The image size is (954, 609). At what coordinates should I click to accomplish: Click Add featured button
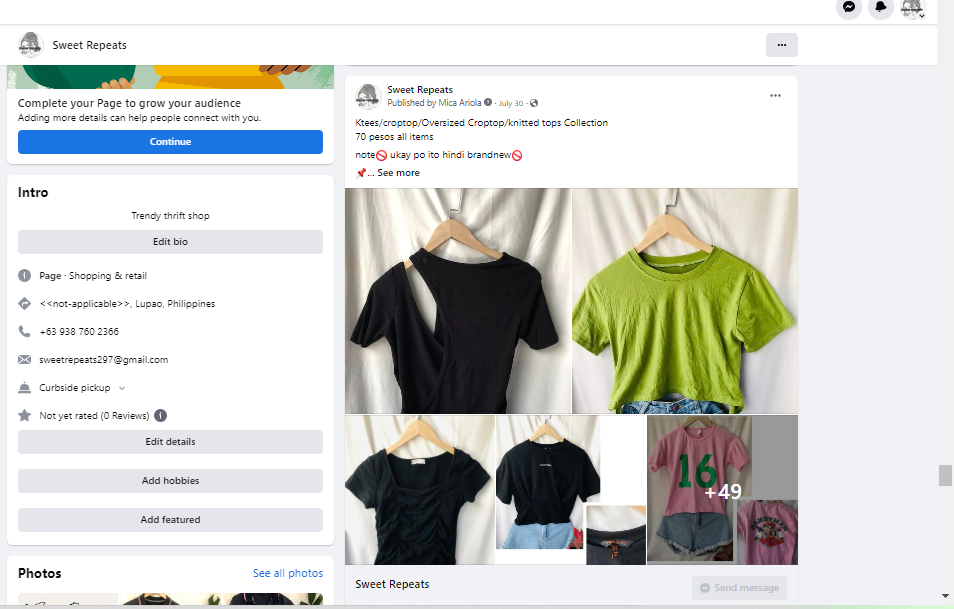pos(170,520)
